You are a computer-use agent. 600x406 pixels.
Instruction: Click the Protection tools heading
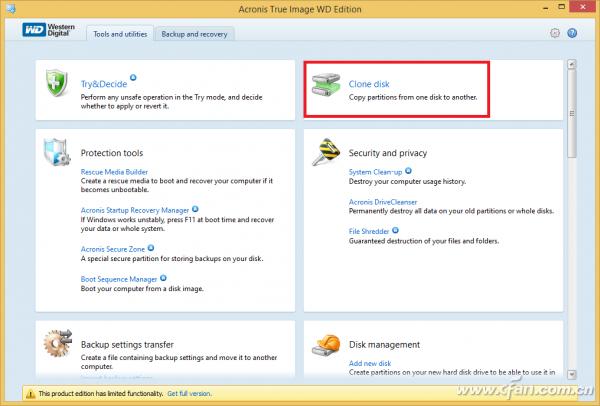(112, 153)
